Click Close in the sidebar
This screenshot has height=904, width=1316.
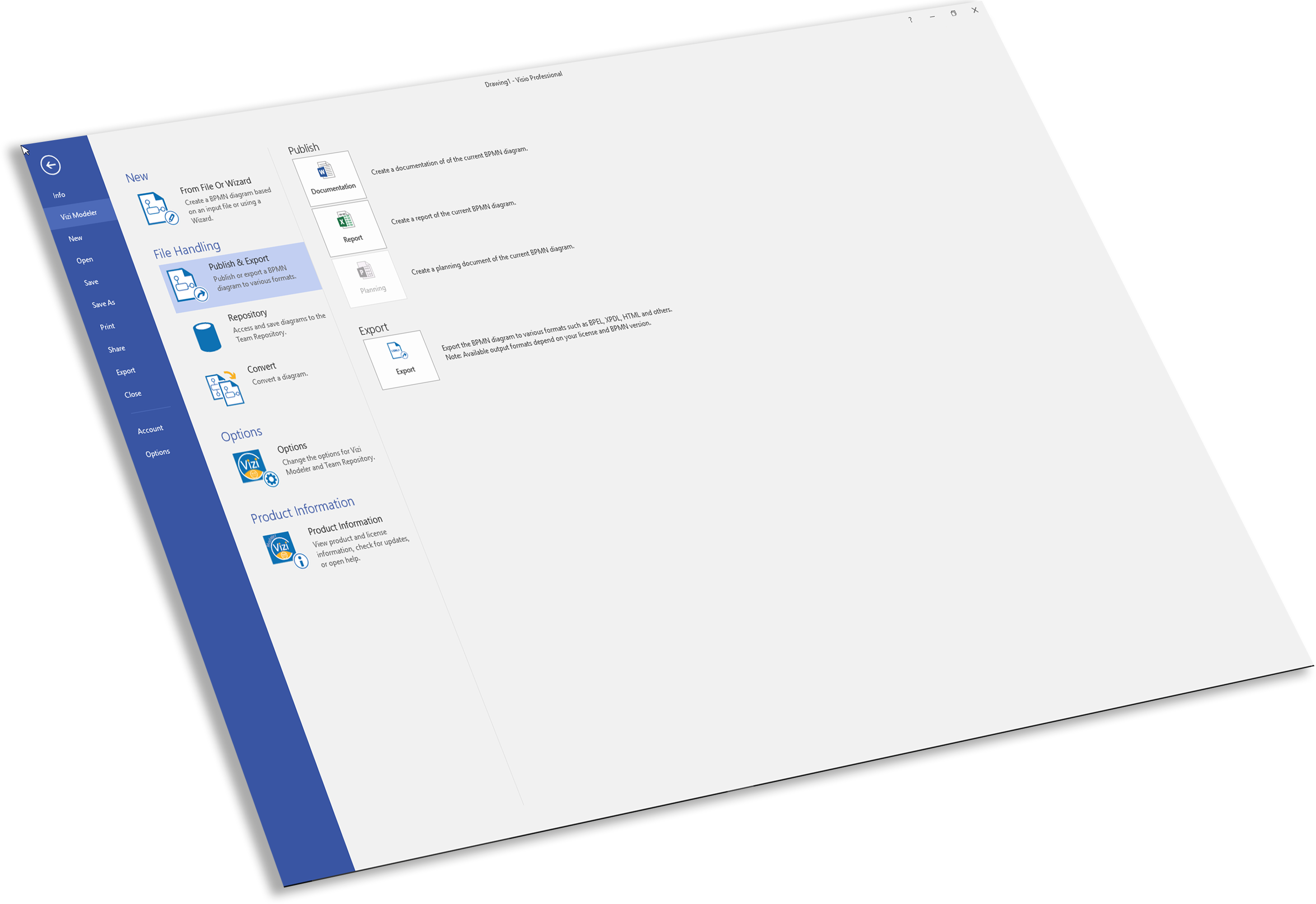133,394
